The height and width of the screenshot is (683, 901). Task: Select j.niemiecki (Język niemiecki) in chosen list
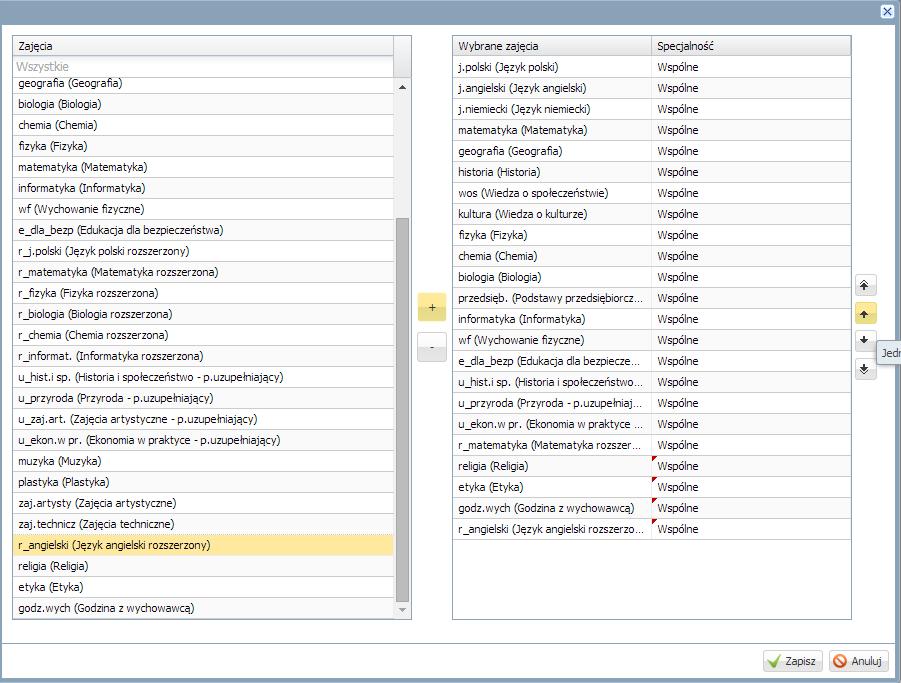click(x=652, y=109)
